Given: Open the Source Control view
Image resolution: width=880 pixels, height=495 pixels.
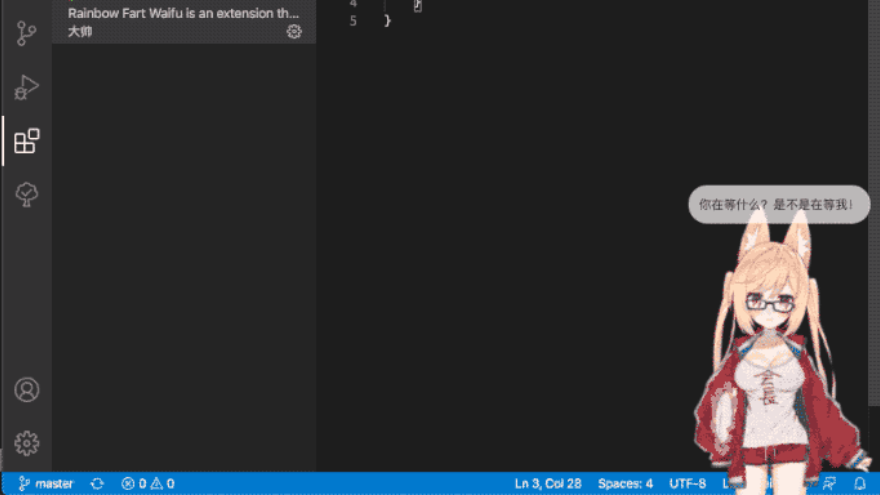Looking at the screenshot, I should (x=26, y=34).
